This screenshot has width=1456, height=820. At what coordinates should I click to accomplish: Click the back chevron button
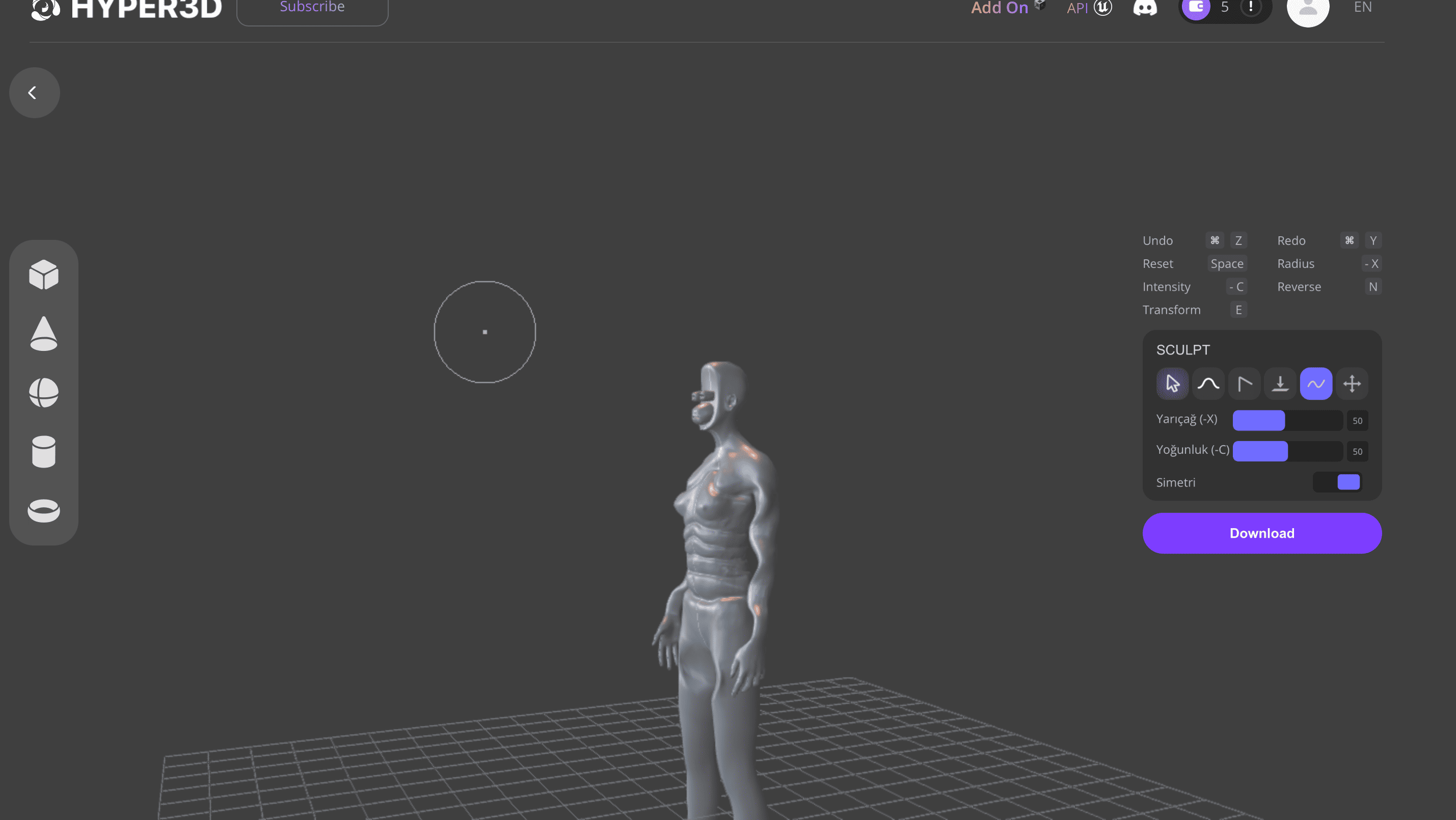click(x=35, y=93)
